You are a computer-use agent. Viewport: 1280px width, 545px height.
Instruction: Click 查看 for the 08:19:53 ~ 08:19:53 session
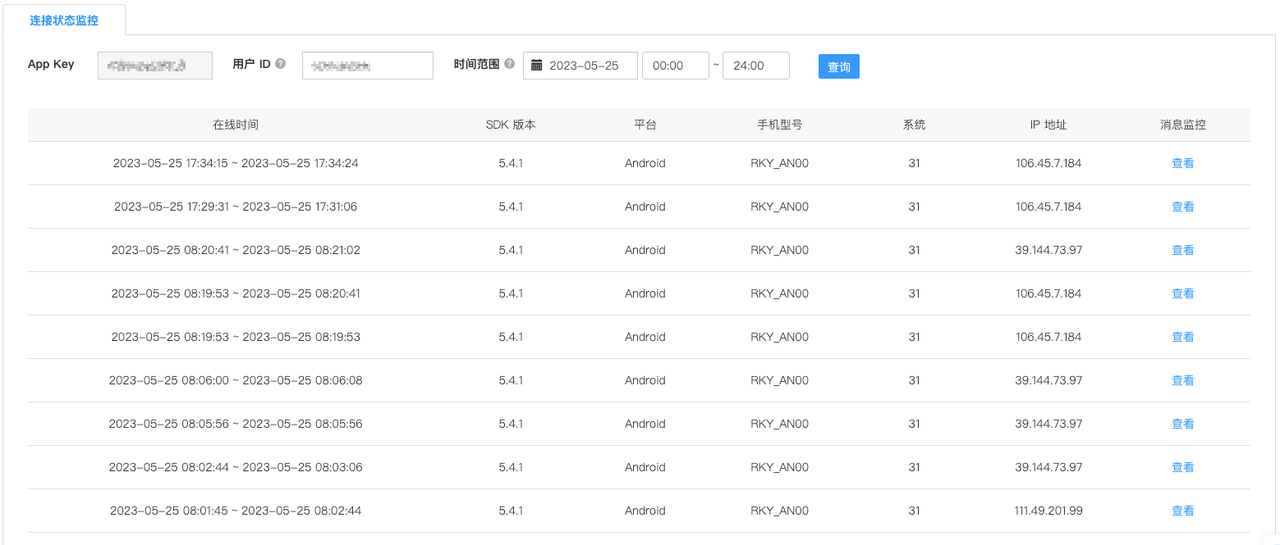coord(1183,337)
